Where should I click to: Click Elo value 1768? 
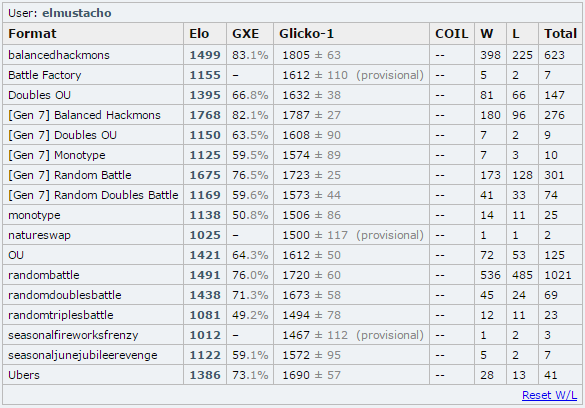[x=205, y=115]
